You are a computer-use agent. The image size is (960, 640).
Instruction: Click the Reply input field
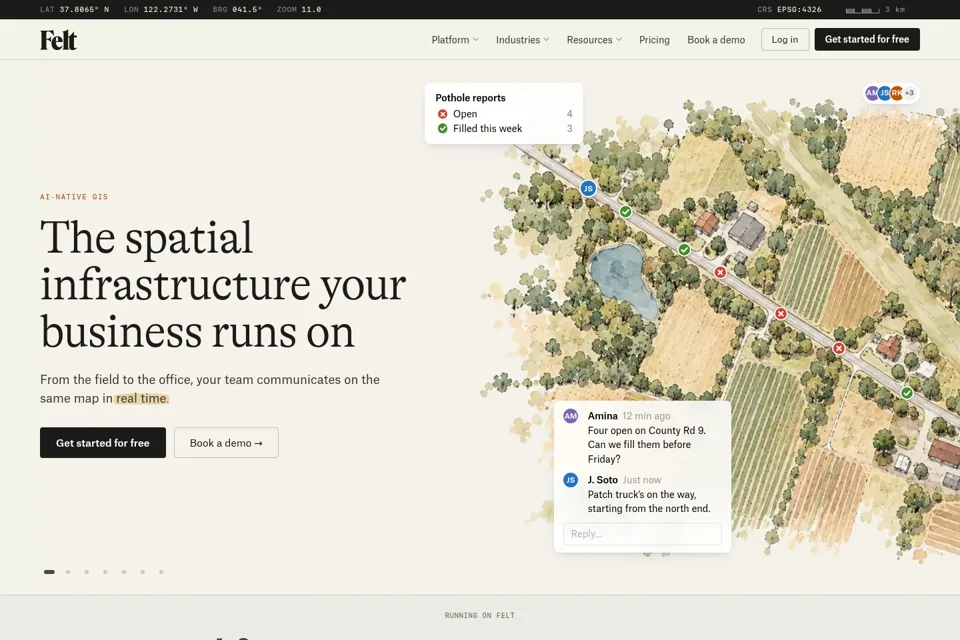pyautogui.click(x=642, y=534)
